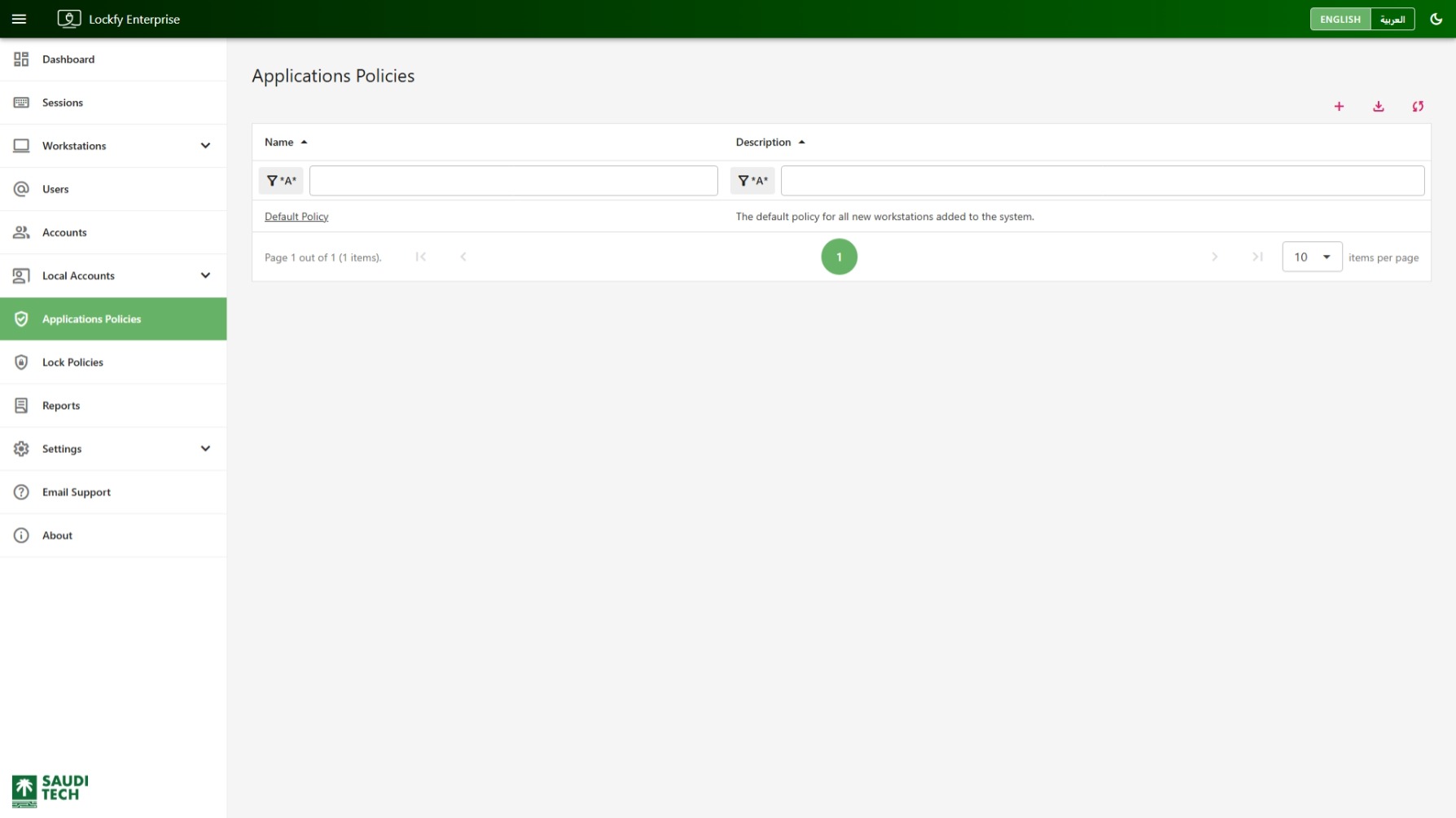Image resolution: width=1456 pixels, height=818 pixels.
Task: Sort table by Description column
Action: click(770, 142)
